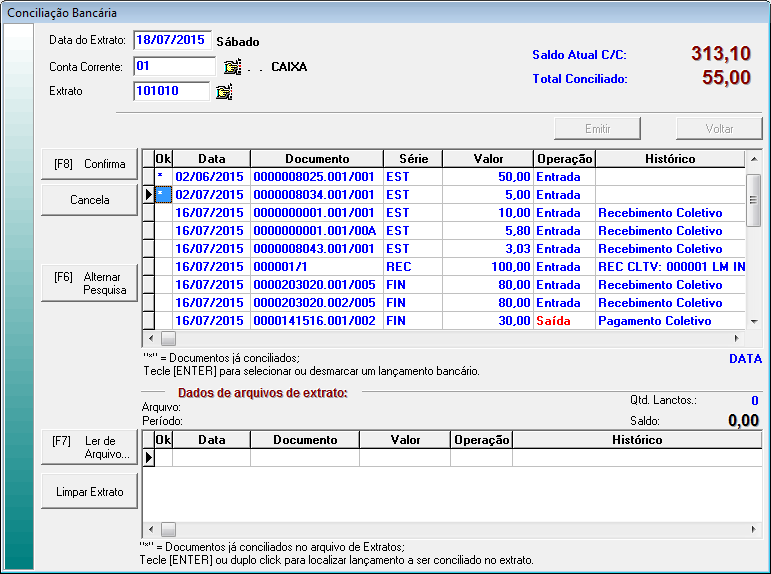Click lower grid Data column header
The width and height of the screenshot is (771, 574).
click(x=211, y=440)
